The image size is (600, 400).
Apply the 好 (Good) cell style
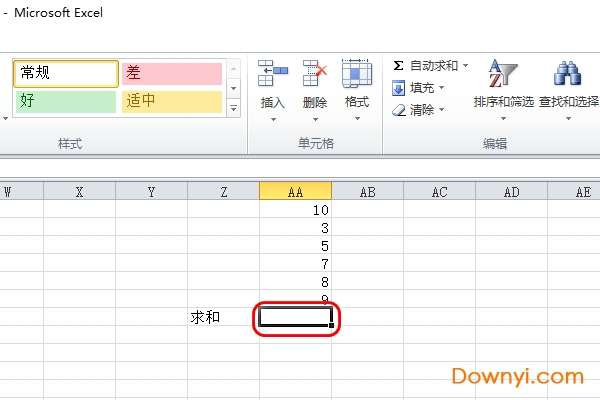tap(66, 101)
